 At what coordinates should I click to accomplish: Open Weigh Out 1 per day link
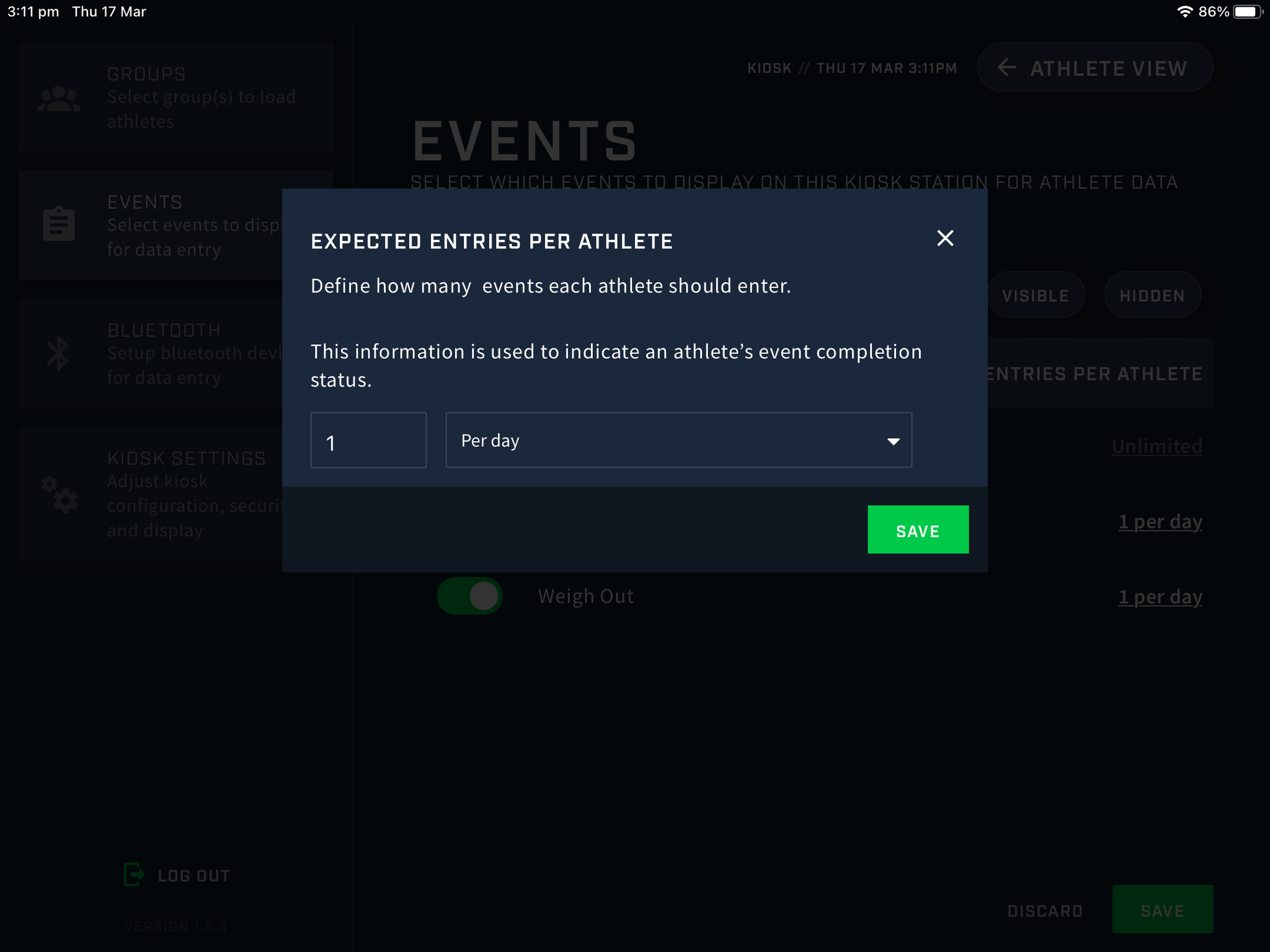(x=1160, y=596)
